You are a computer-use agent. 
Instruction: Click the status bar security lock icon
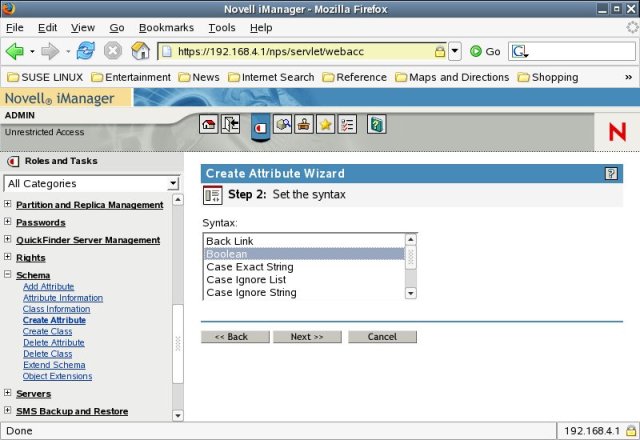pyautogui.click(x=631, y=431)
